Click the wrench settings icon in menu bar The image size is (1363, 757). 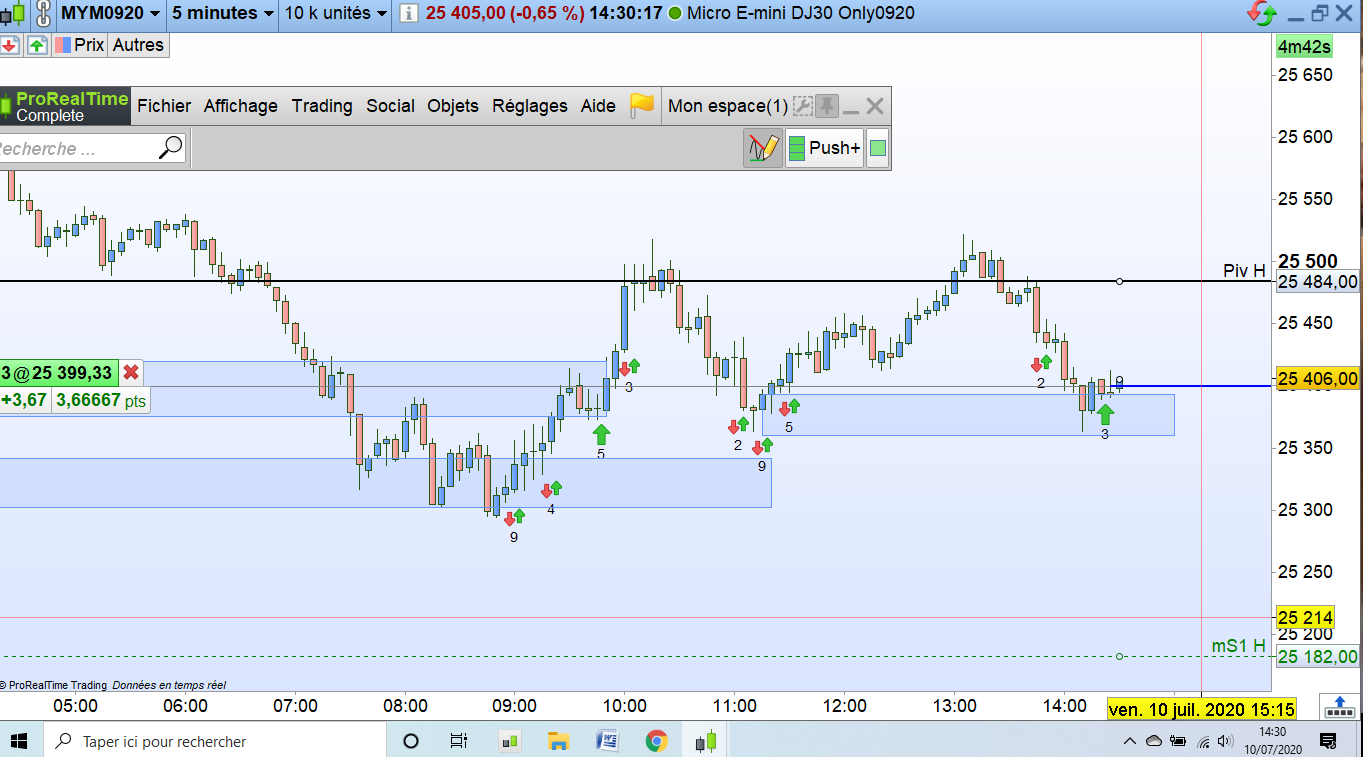(x=802, y=106)
